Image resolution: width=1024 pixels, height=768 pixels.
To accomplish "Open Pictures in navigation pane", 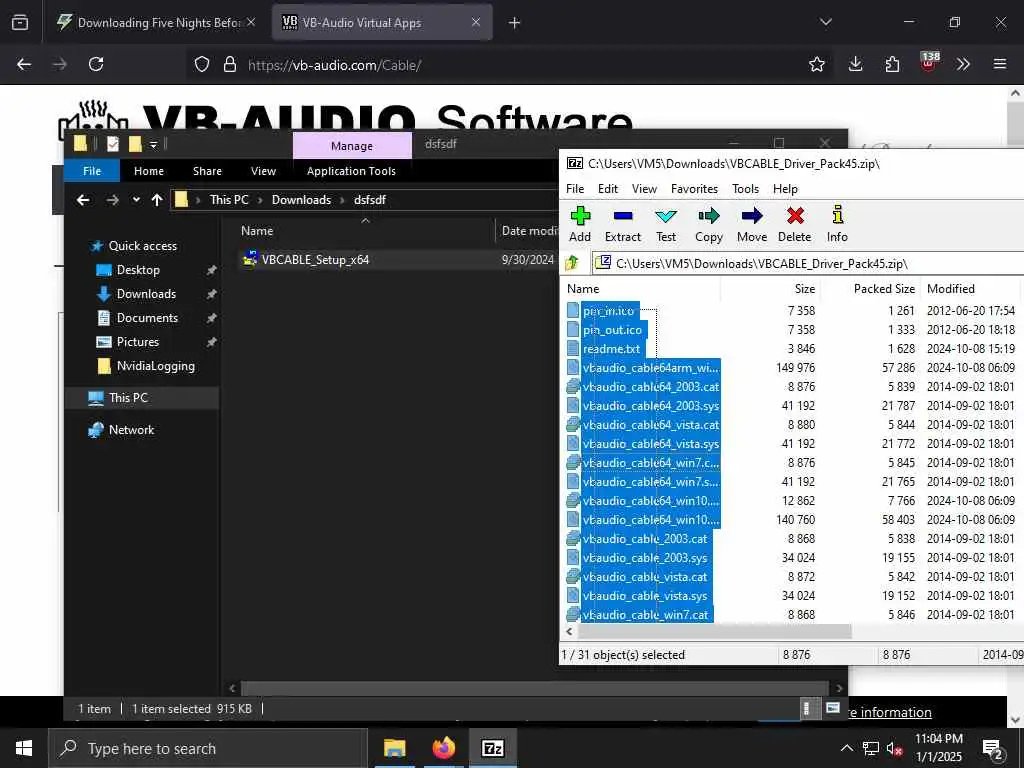I will pos(138,342).
